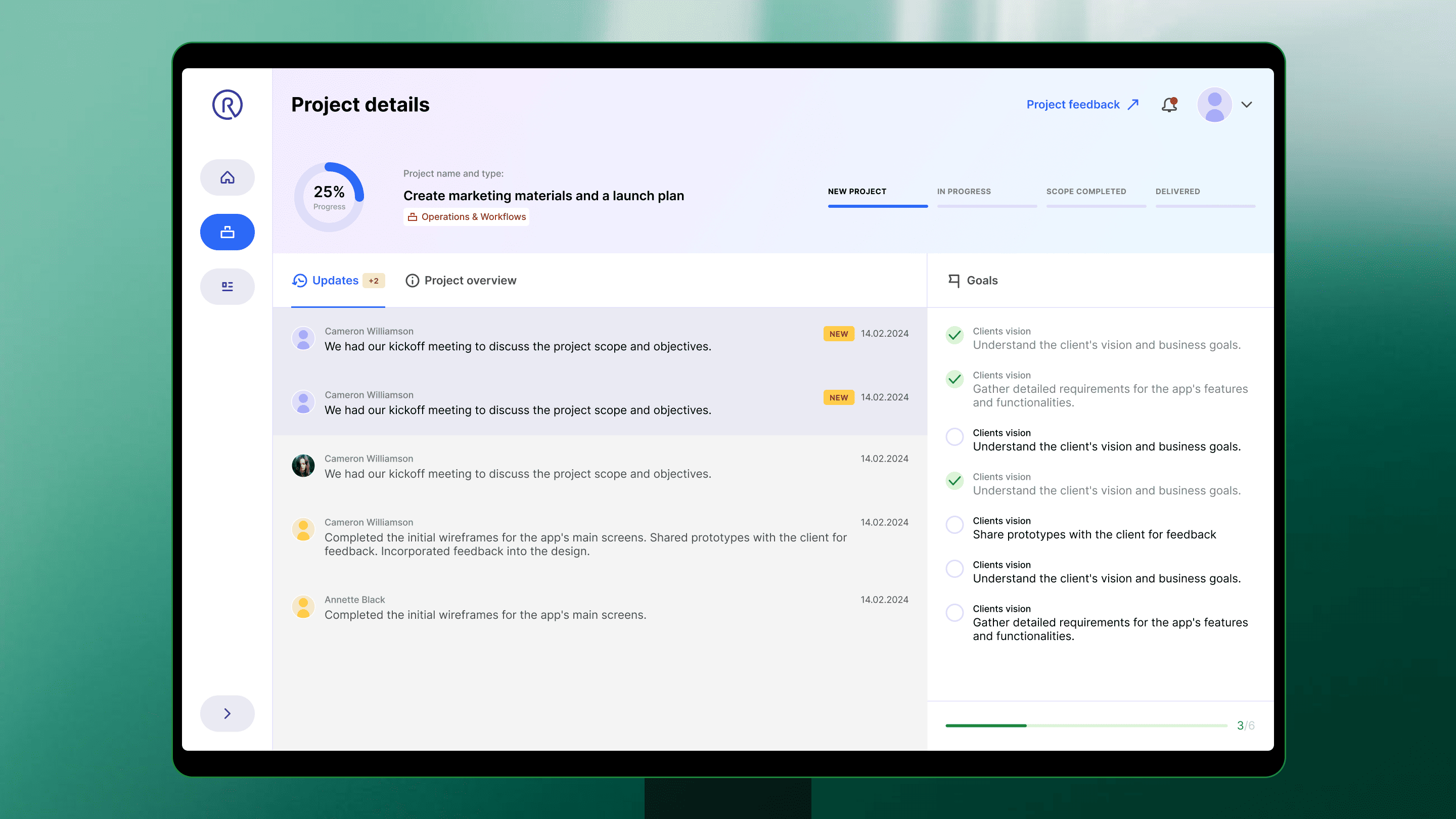Check the last 'Gather detailed requirements' goal
This screenshot has height=819, width=1456.
954,613
